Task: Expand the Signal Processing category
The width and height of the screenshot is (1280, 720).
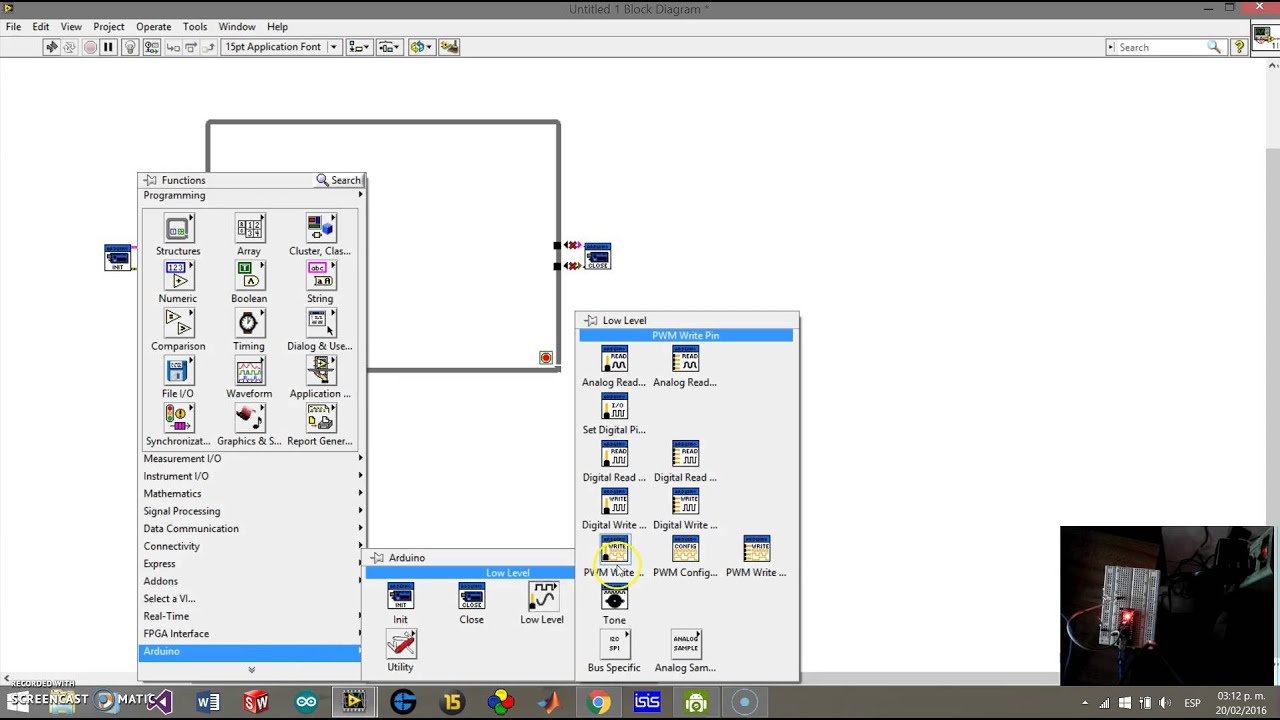Action: (252, 511)
